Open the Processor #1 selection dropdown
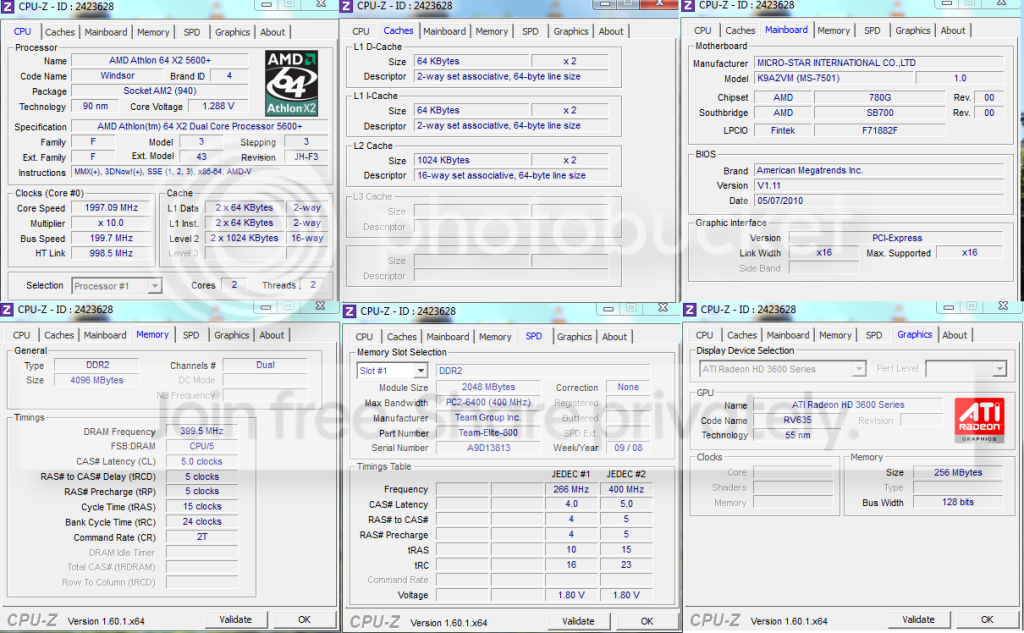Viewport: 1024px width, 633px height. coord(154,286)
